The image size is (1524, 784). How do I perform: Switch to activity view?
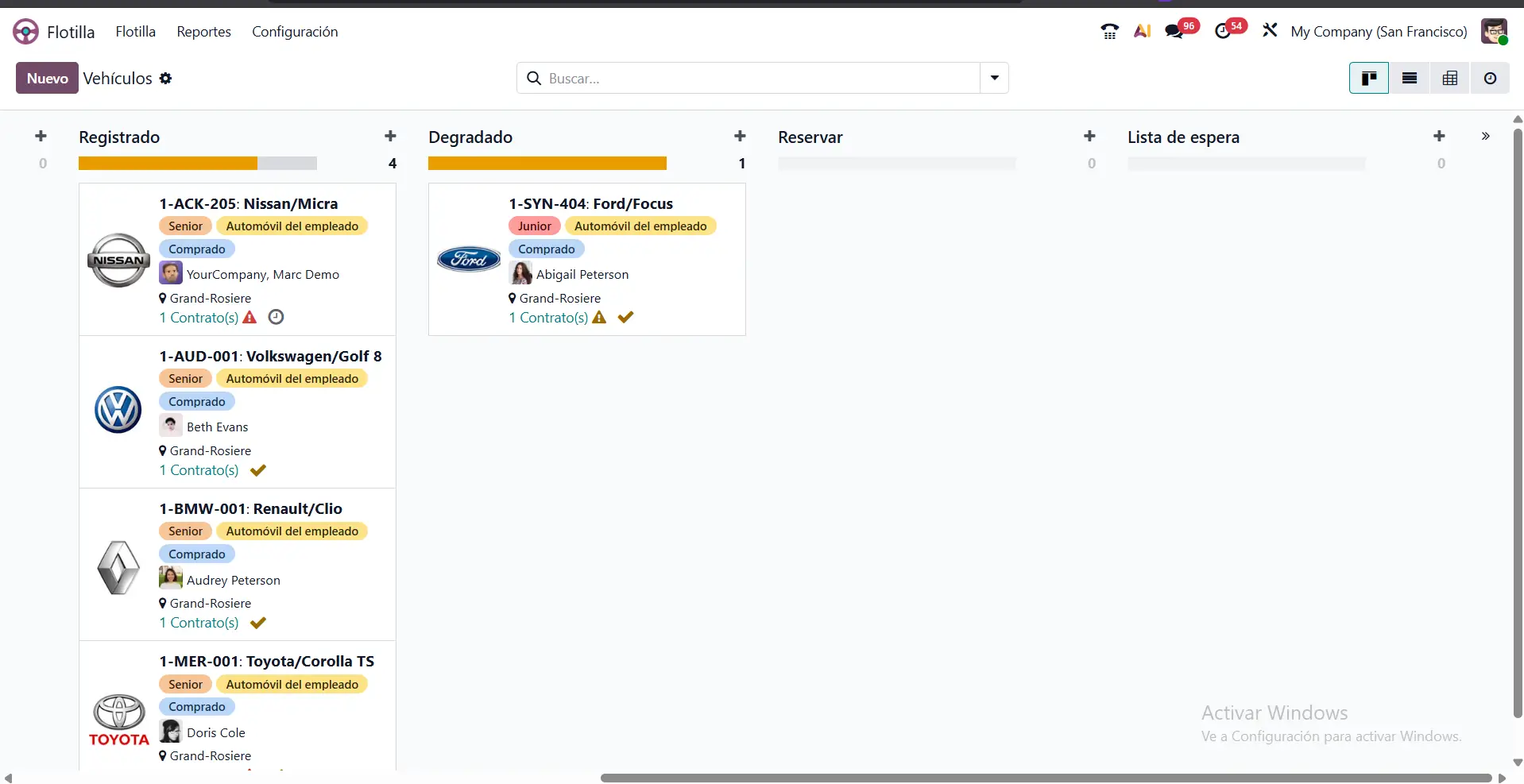1490,78
